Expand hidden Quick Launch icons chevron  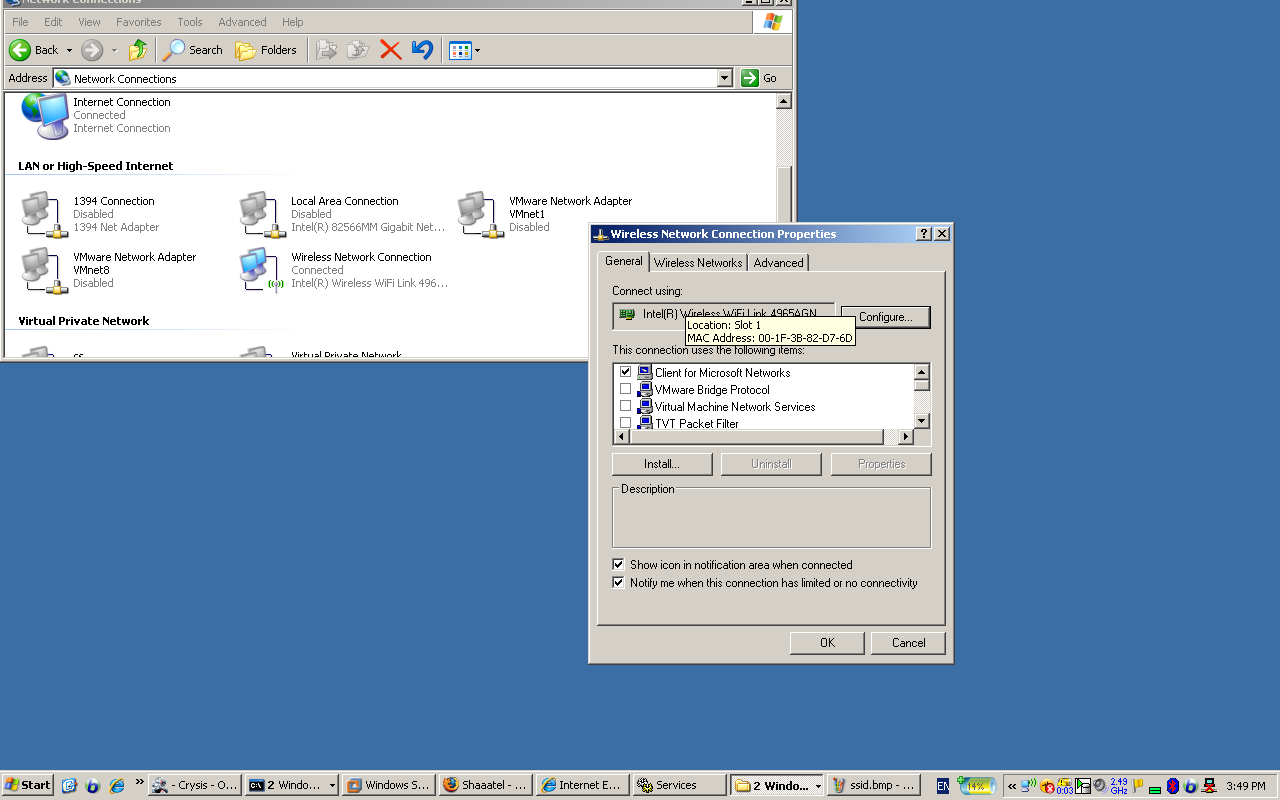click(x=139, y=783)
